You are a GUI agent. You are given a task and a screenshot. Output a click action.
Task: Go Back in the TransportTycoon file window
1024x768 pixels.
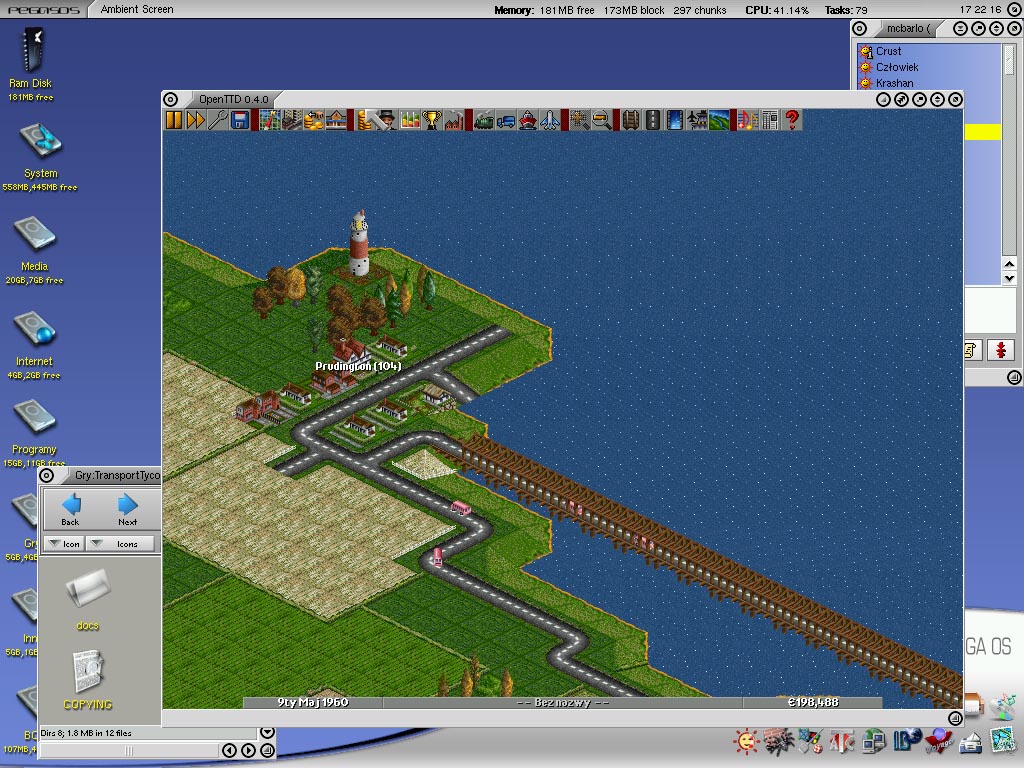click(x=71, y=510)
